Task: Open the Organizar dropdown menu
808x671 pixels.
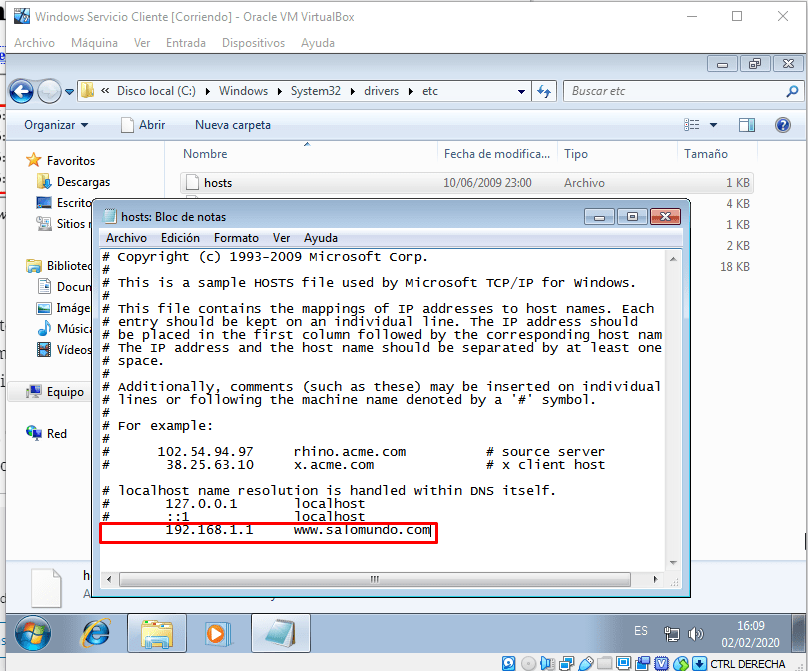Action: click(56, 125)
